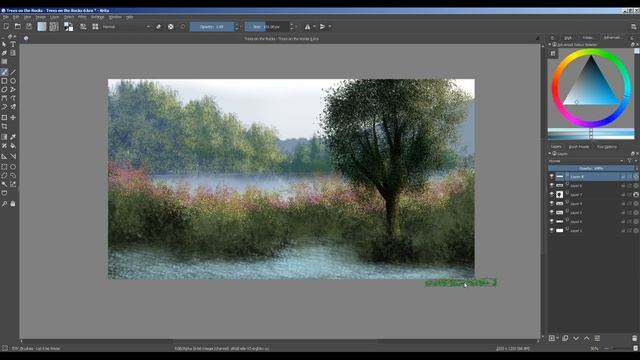Open a file using toolbar folder icon
This screenshot has width=640, height=360.
click(x=18, y=27)
